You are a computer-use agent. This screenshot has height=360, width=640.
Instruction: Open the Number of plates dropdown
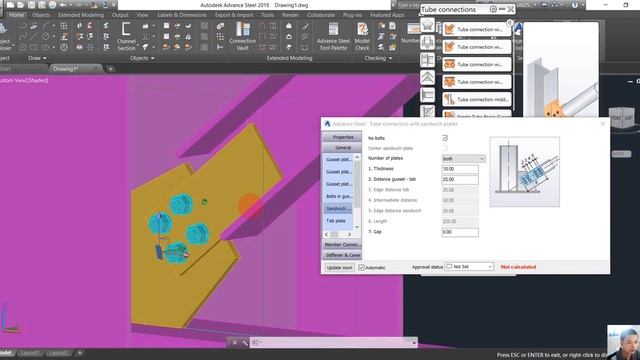coord(463,158)
